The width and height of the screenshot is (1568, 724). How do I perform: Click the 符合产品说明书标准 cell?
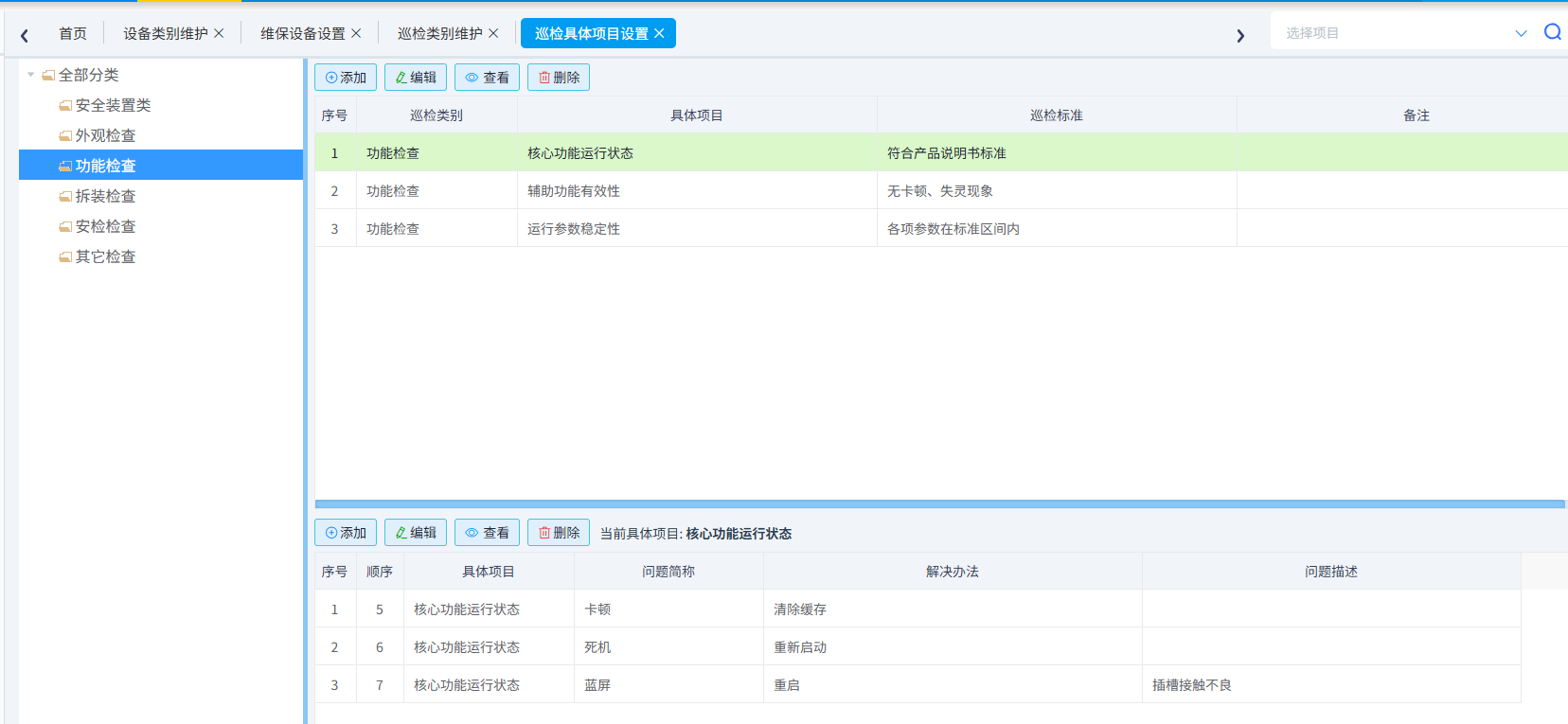1057,152
